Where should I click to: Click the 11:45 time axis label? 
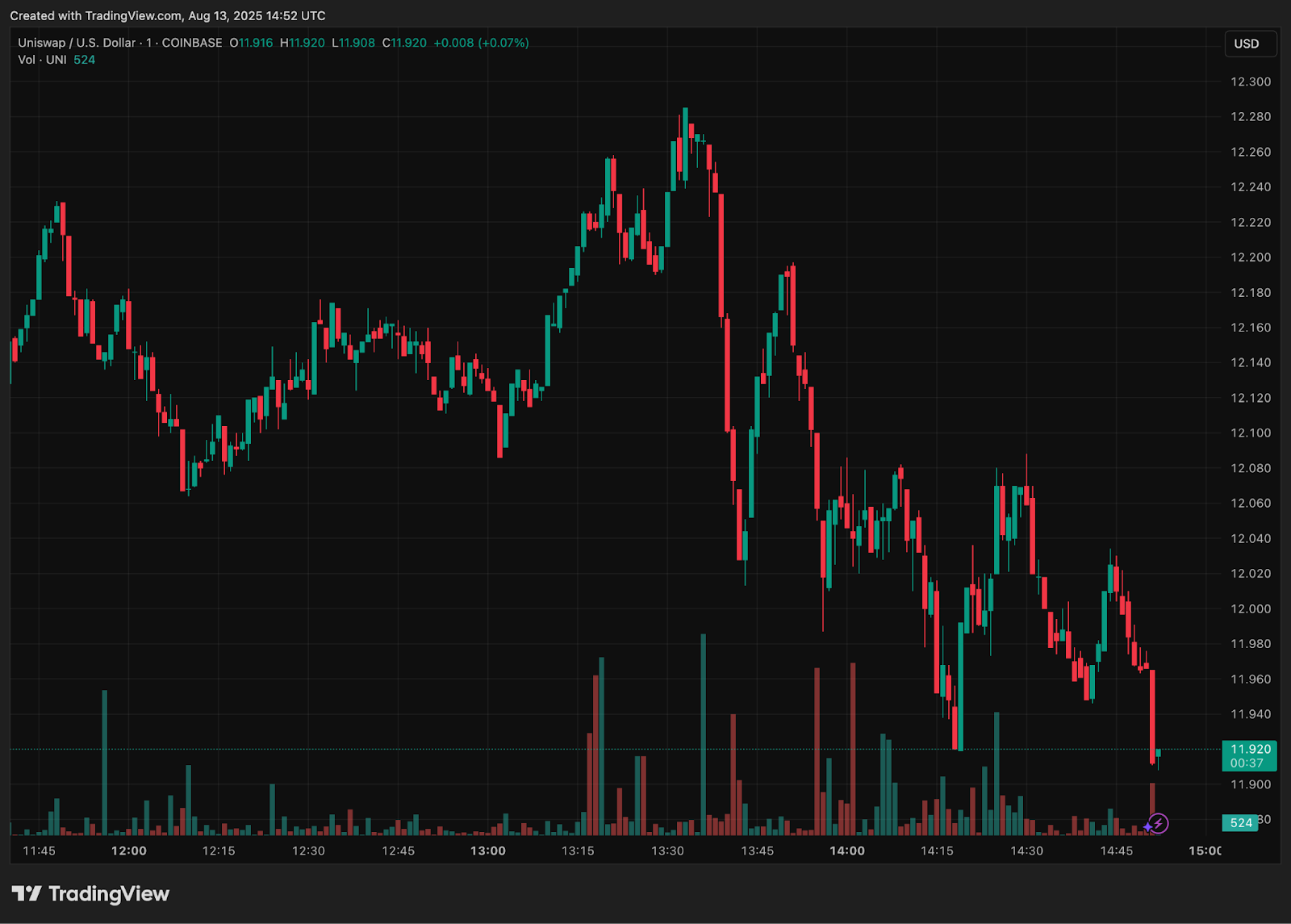tap(39, 851)
